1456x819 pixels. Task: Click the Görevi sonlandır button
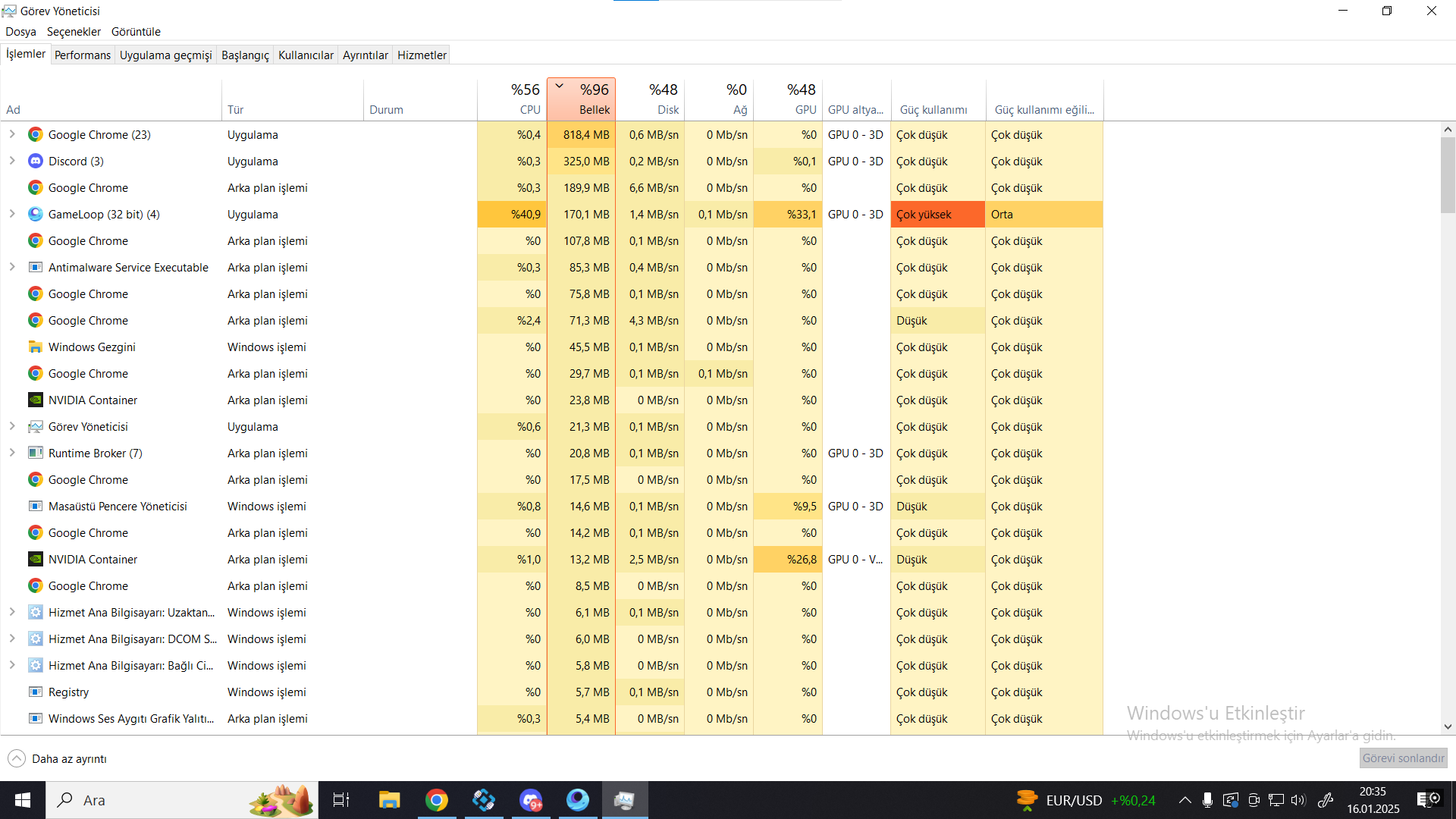(1403, 758)
